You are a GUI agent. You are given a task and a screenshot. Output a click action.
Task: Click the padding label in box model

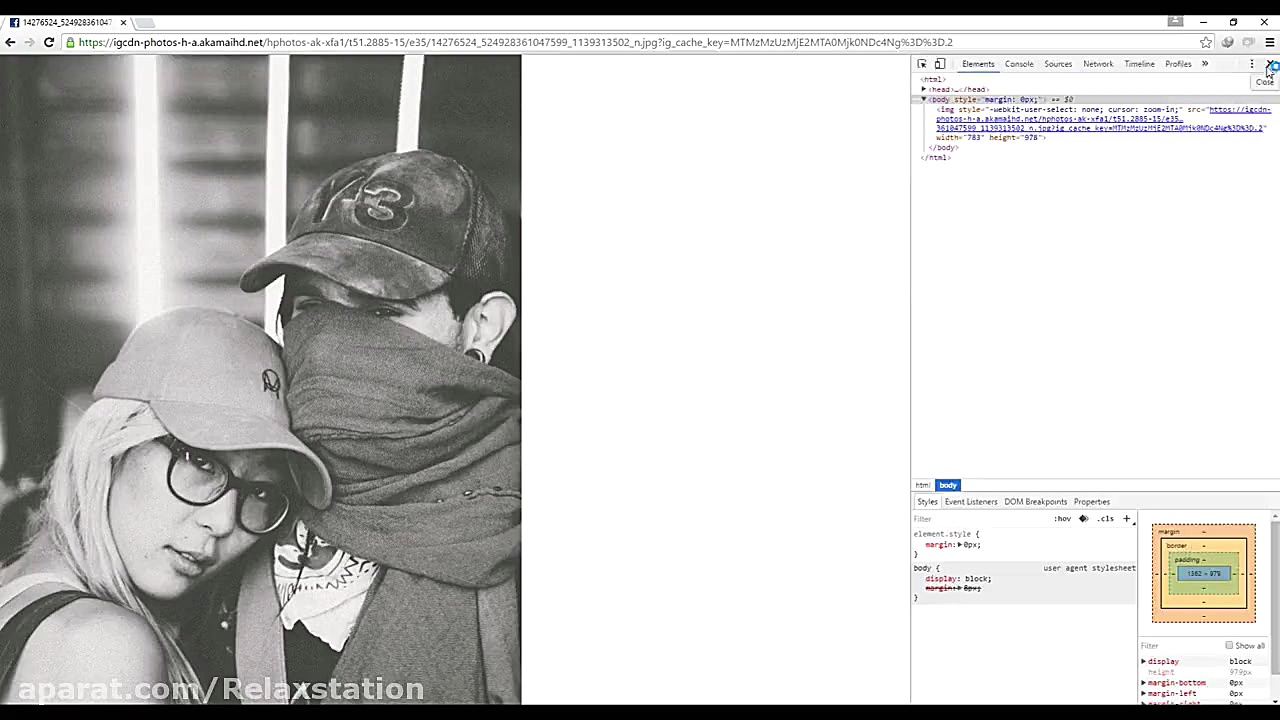pyautogui.click(x=1189, y=560)
